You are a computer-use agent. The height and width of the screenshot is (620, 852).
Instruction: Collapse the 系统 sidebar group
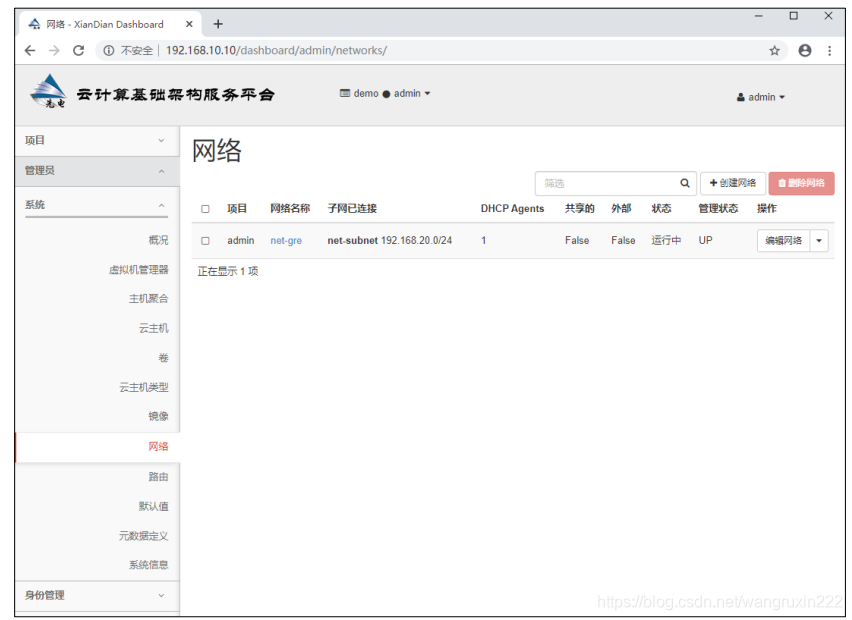[x=96, y=205]
